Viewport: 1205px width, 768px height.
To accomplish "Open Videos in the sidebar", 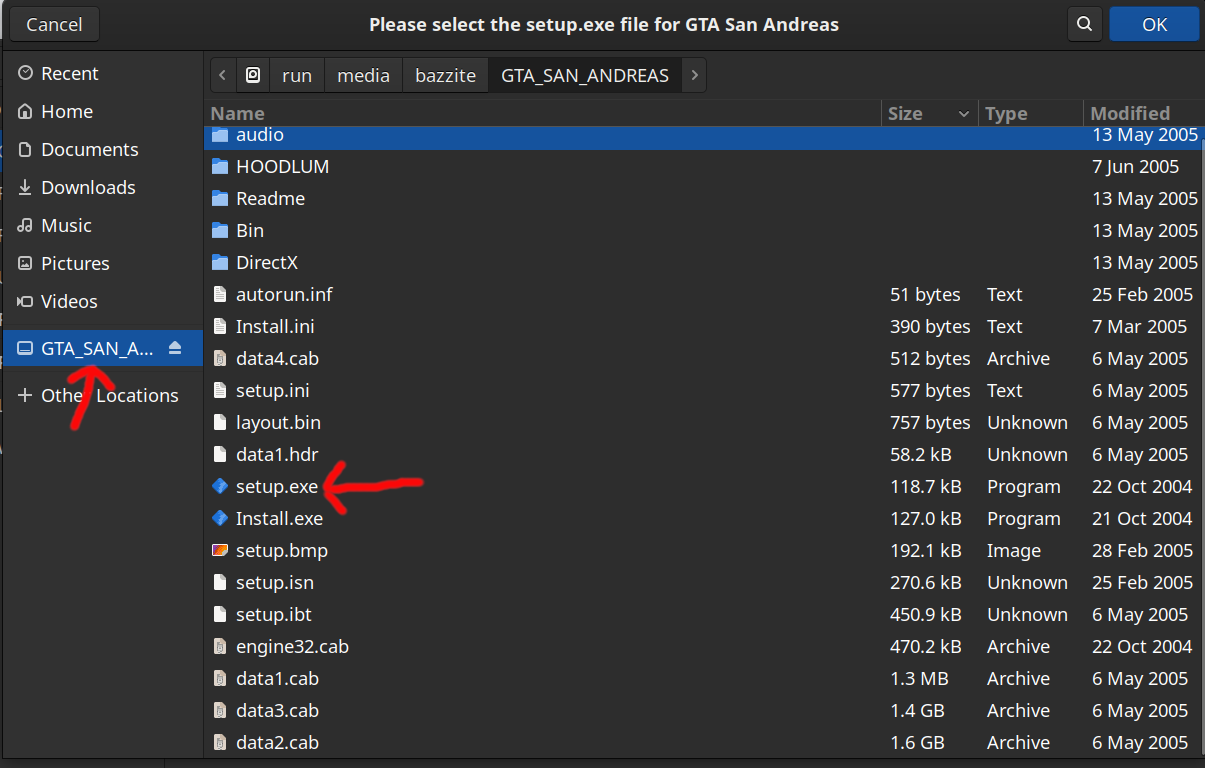I will click(102, 301).
